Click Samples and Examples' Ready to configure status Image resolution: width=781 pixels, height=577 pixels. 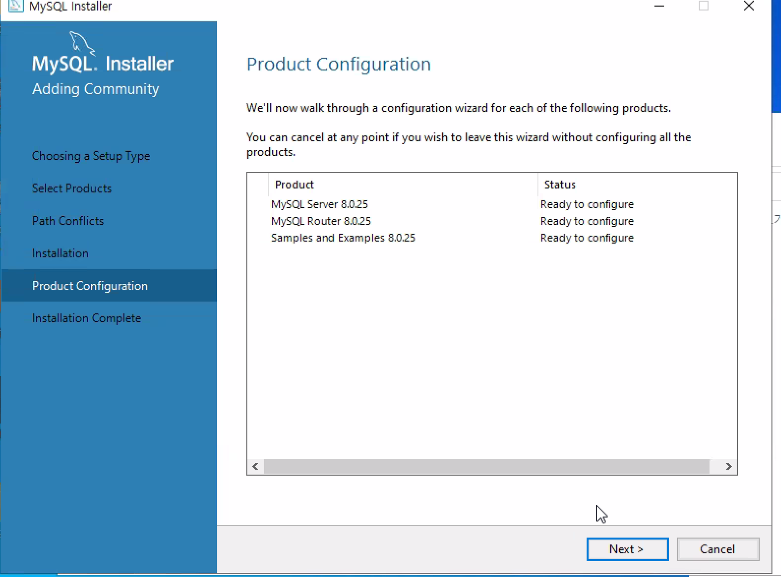coord(587,238)
